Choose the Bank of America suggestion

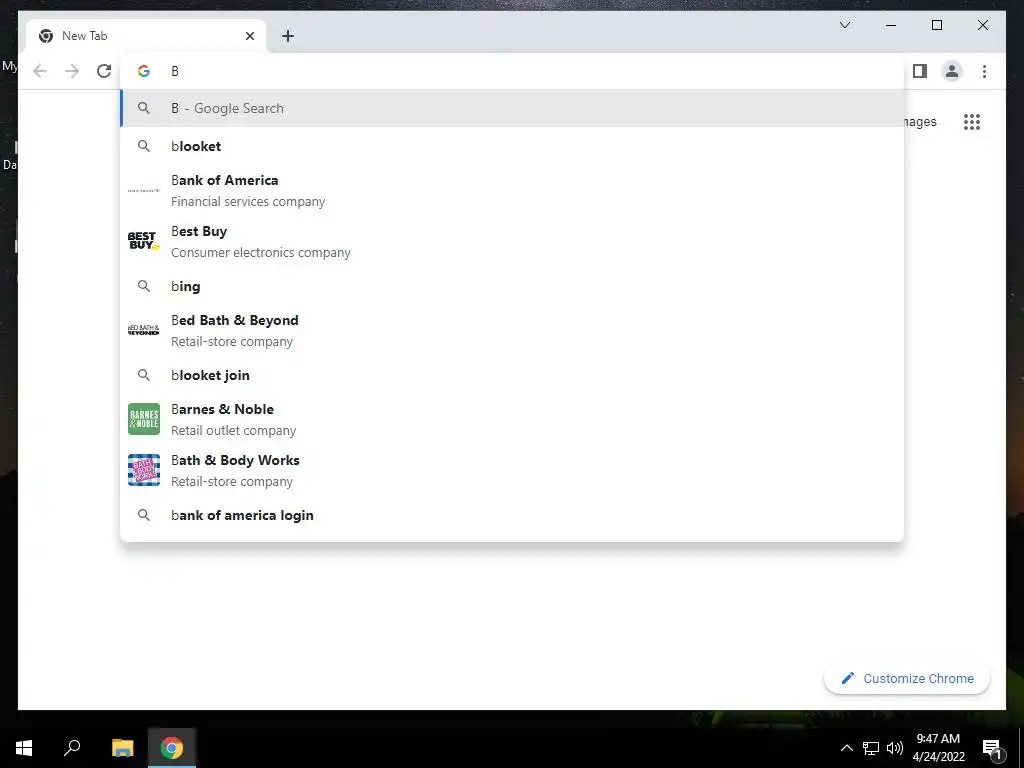(512, 191)
